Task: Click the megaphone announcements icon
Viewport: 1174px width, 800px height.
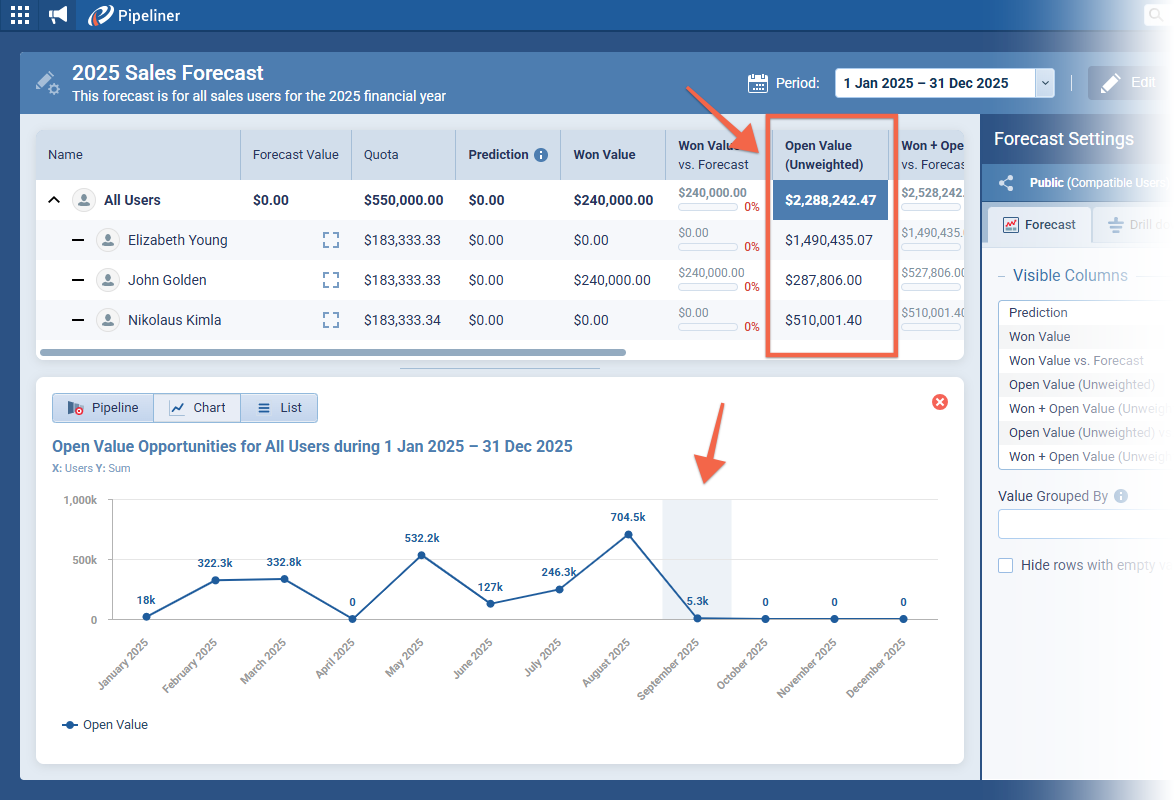Action: pos(58,15)
